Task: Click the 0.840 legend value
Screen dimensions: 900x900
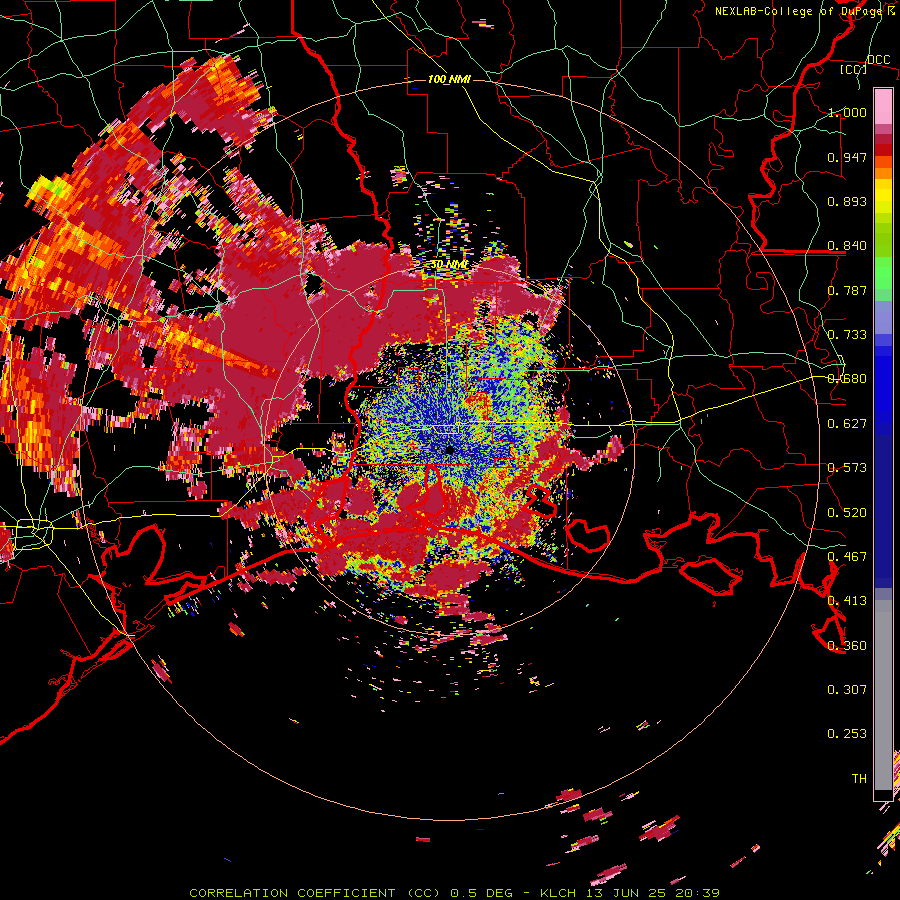Action: coord(847,246)
